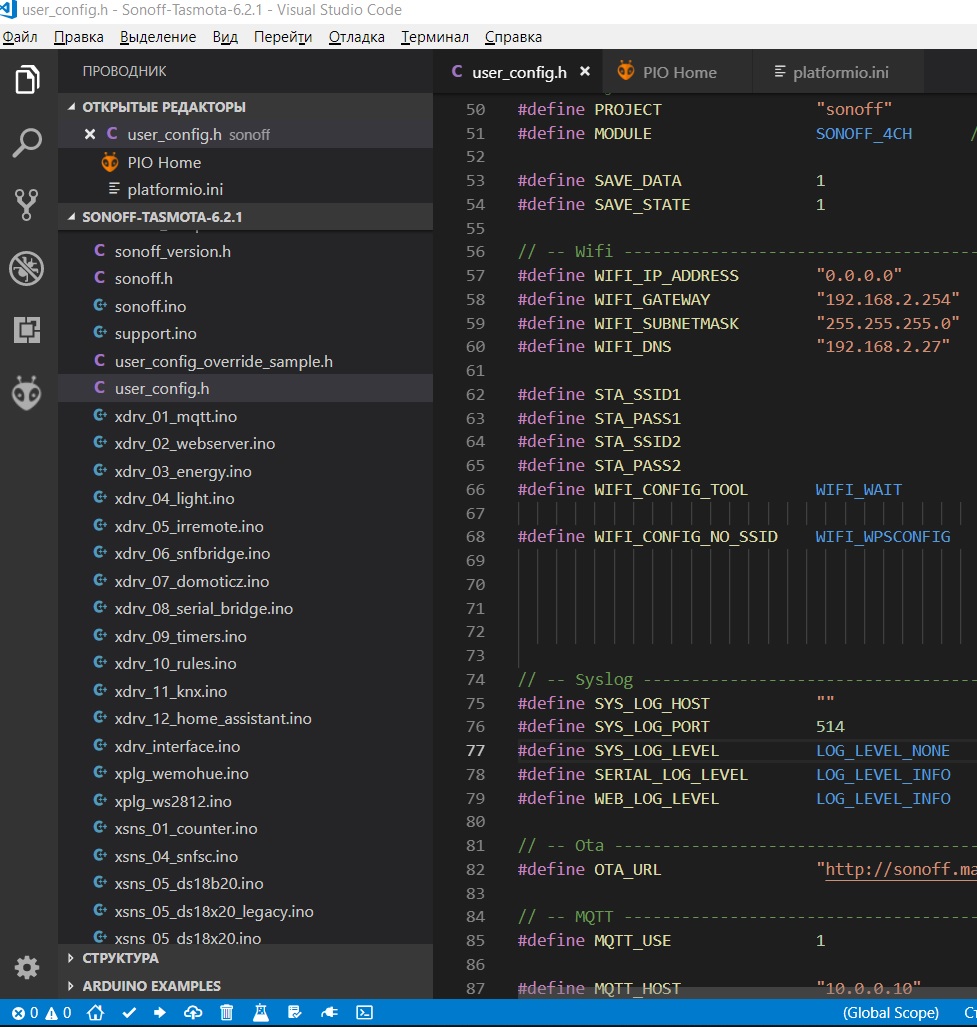Run PlatformIO tests via the flask icon

click(x=261, y=1013)
